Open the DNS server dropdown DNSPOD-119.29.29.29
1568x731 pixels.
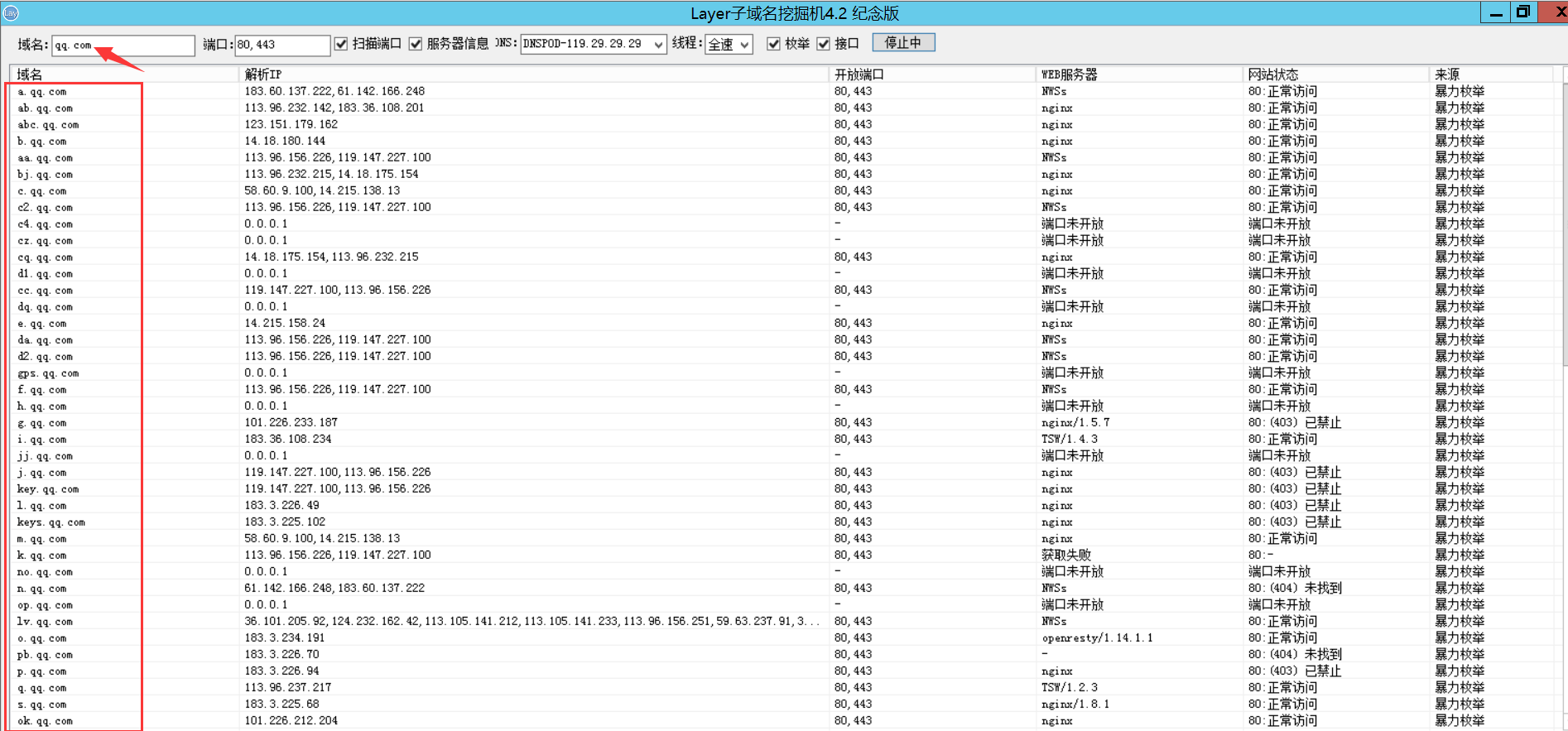(593, 44)
